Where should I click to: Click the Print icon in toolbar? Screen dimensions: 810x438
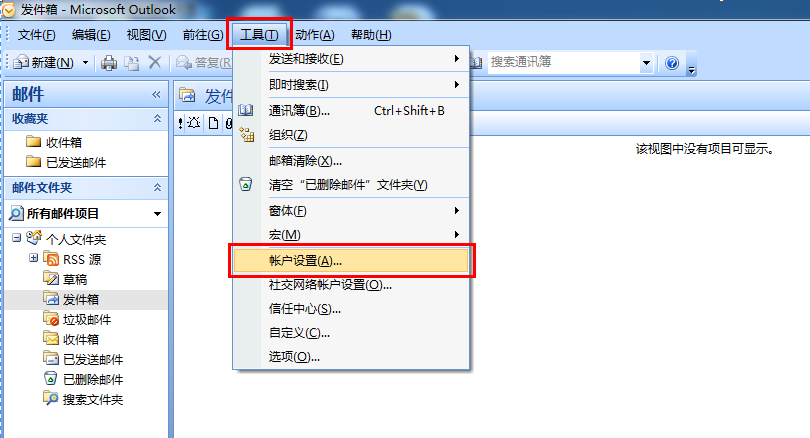[x=108, y=63]
